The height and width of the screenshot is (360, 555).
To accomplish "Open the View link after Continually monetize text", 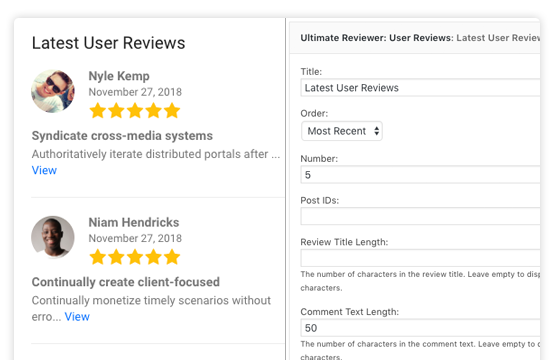I will 77,316.
